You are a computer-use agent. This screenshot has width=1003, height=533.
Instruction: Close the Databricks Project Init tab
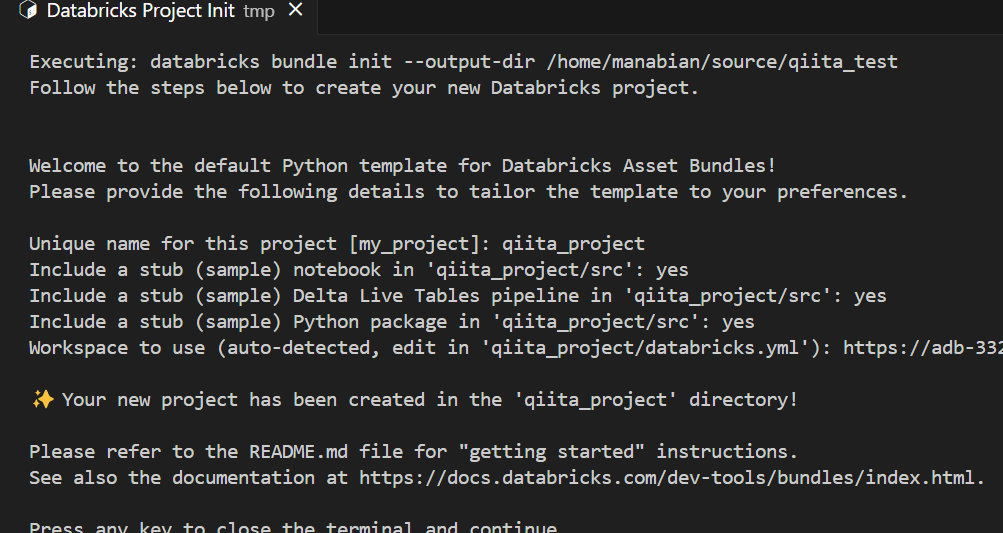(294, 12)
